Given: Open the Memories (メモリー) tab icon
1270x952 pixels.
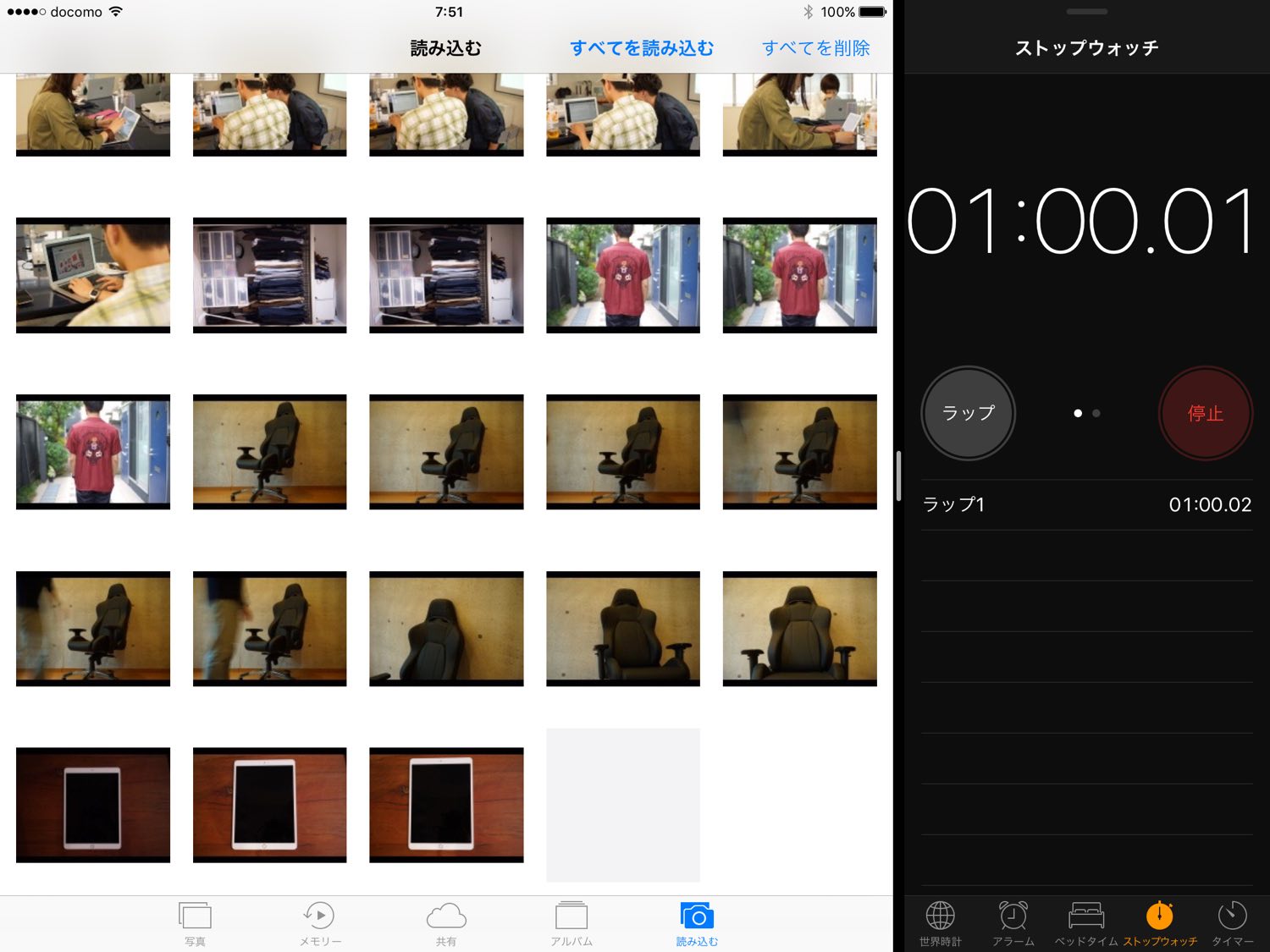Looking at the screenshot, I should pos(319,917).
